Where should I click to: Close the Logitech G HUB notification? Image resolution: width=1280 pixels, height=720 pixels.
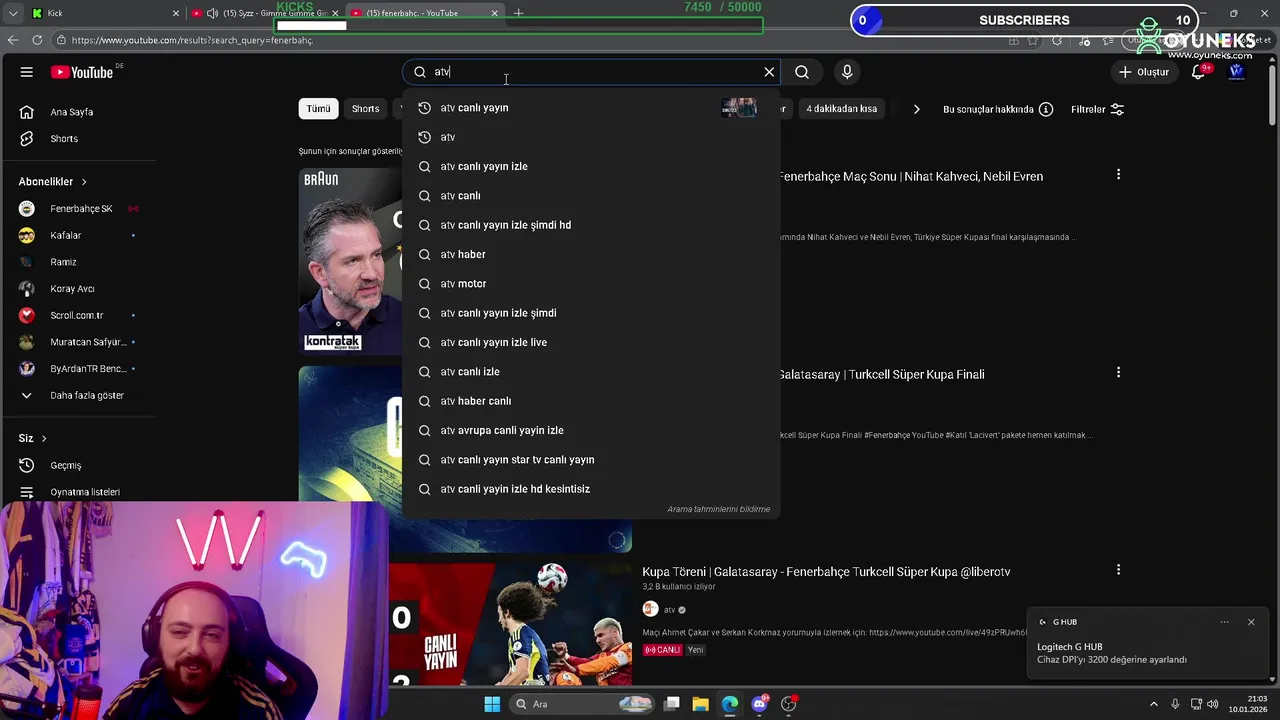pos(1250,622)
